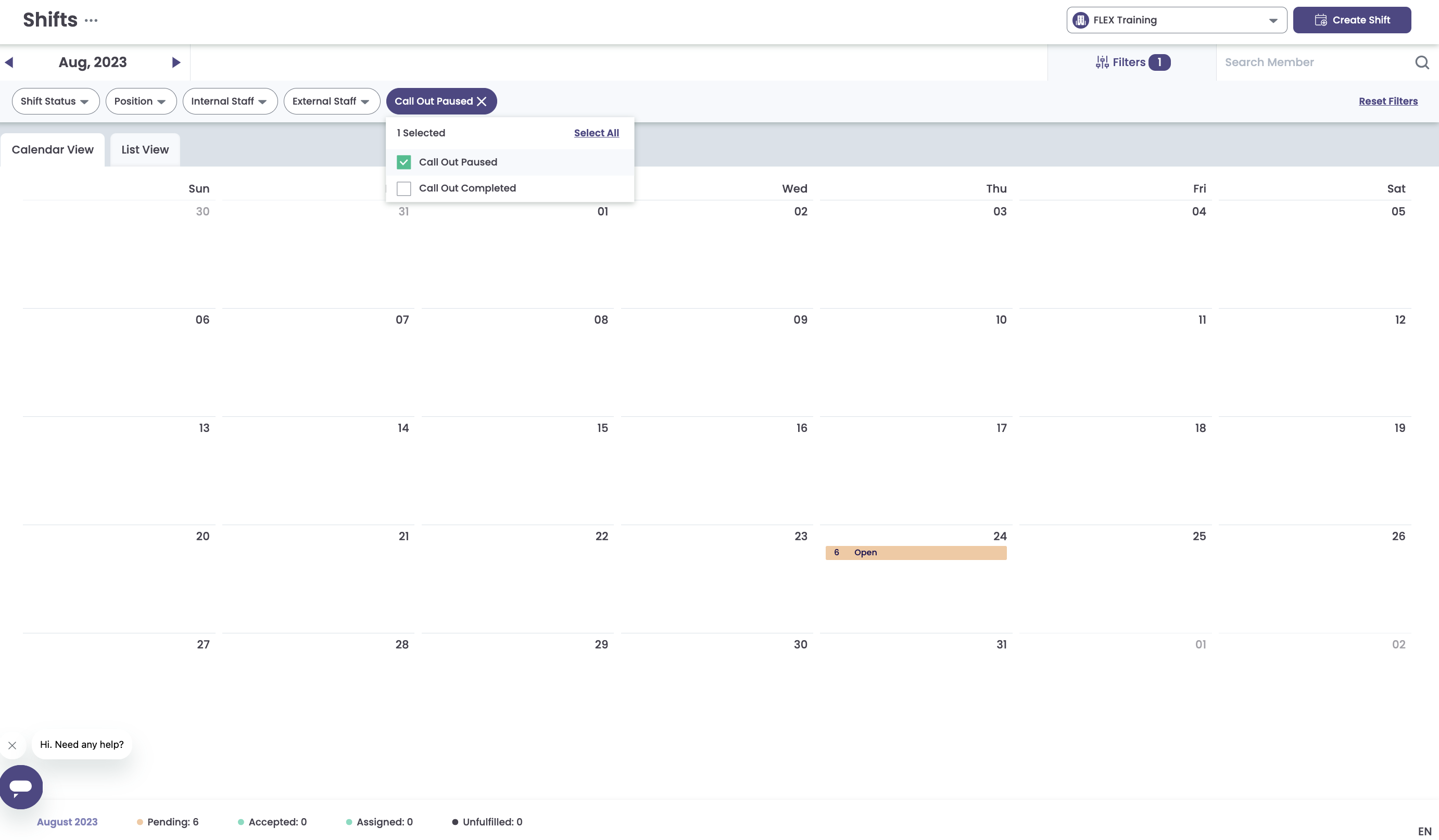Open the chat support bubble

pos(21,787)
